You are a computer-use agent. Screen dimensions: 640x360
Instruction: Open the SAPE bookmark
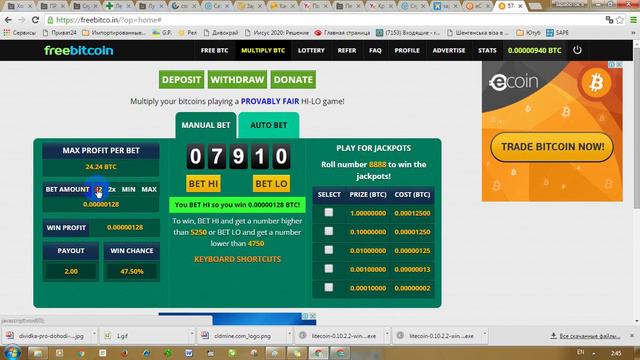(558, 33)
